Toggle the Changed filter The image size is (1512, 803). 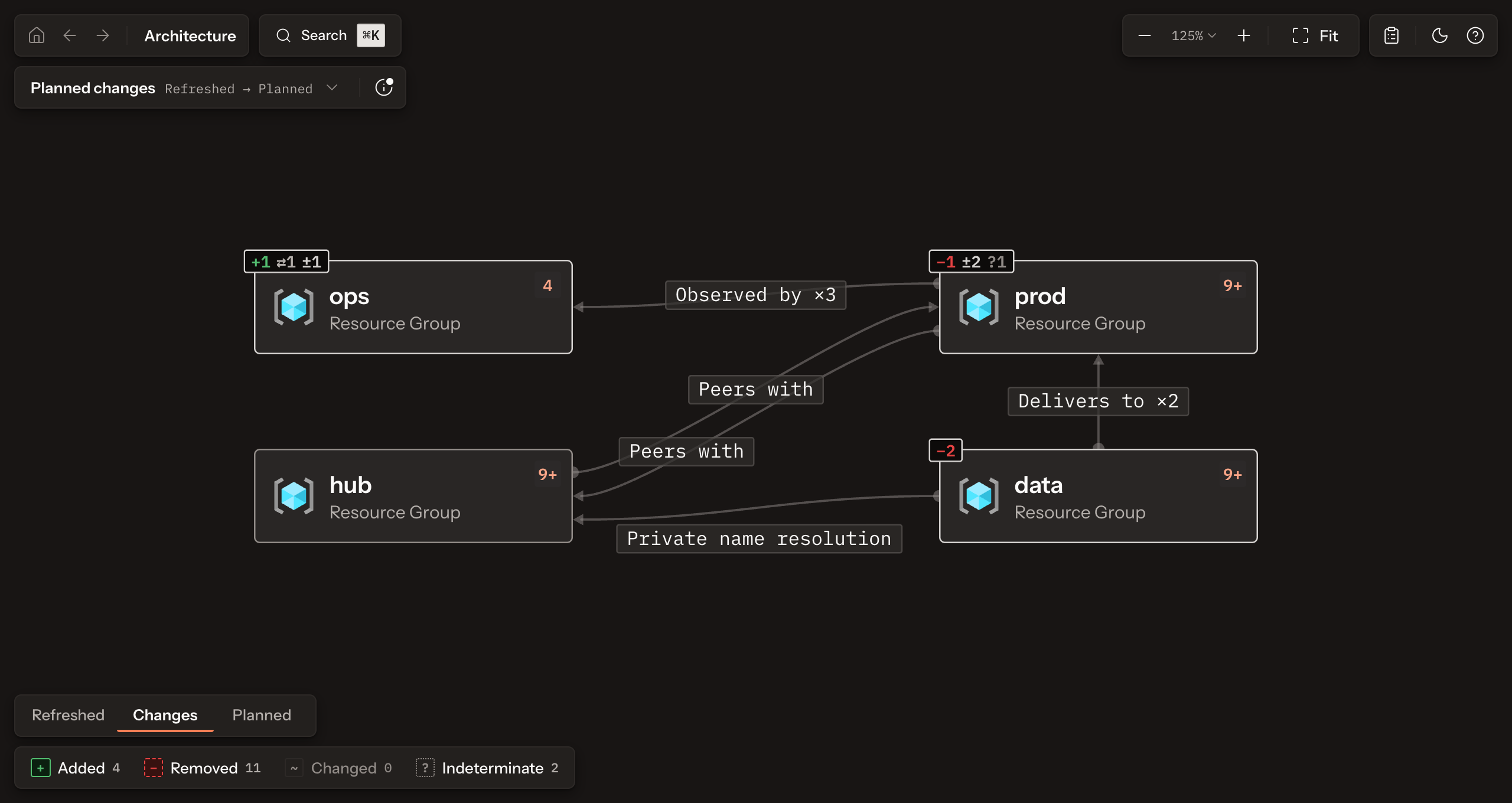(x=338, y=768)
